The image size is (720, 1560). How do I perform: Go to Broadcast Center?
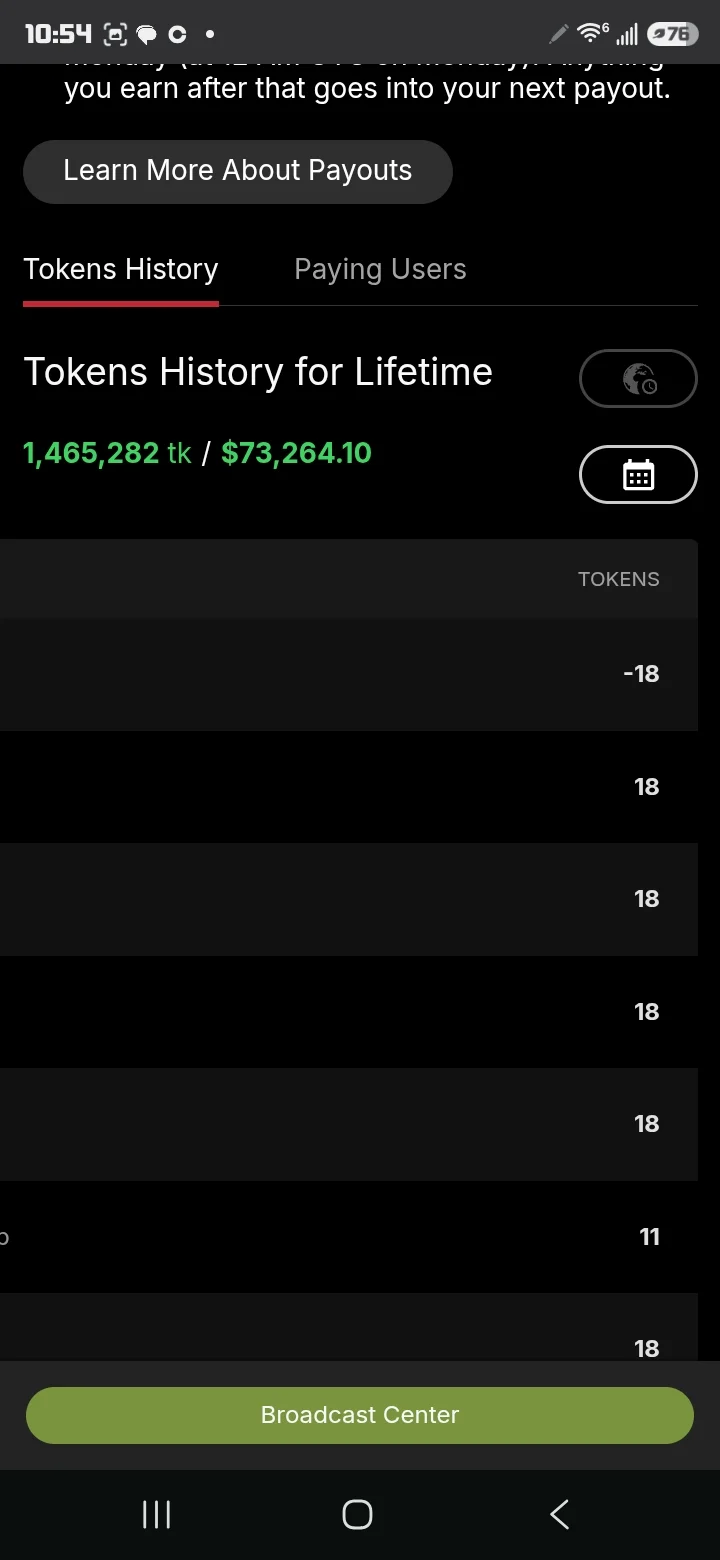360,1415
